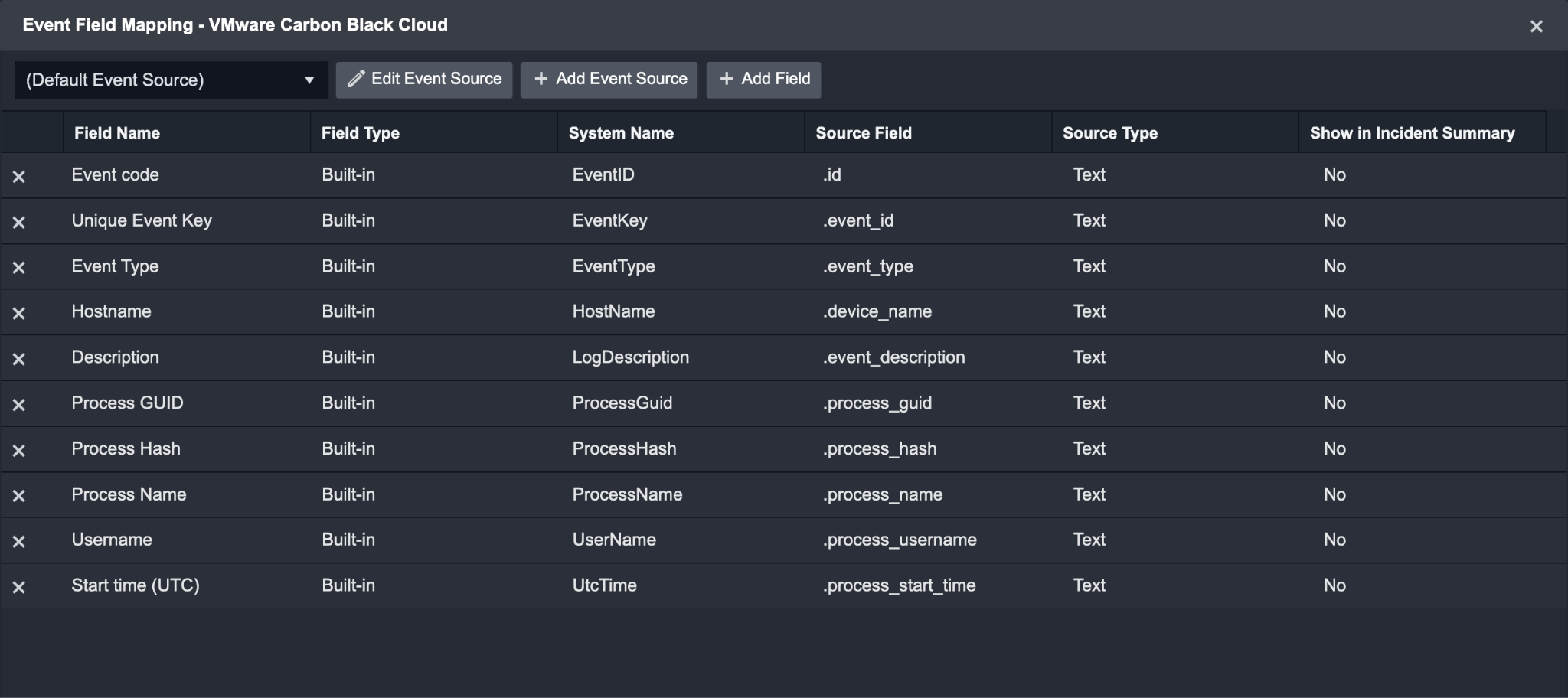Viewport: 1568px width, 698px height.
Task: Click the 'EventID' system name
Action: tap(603, 174)
